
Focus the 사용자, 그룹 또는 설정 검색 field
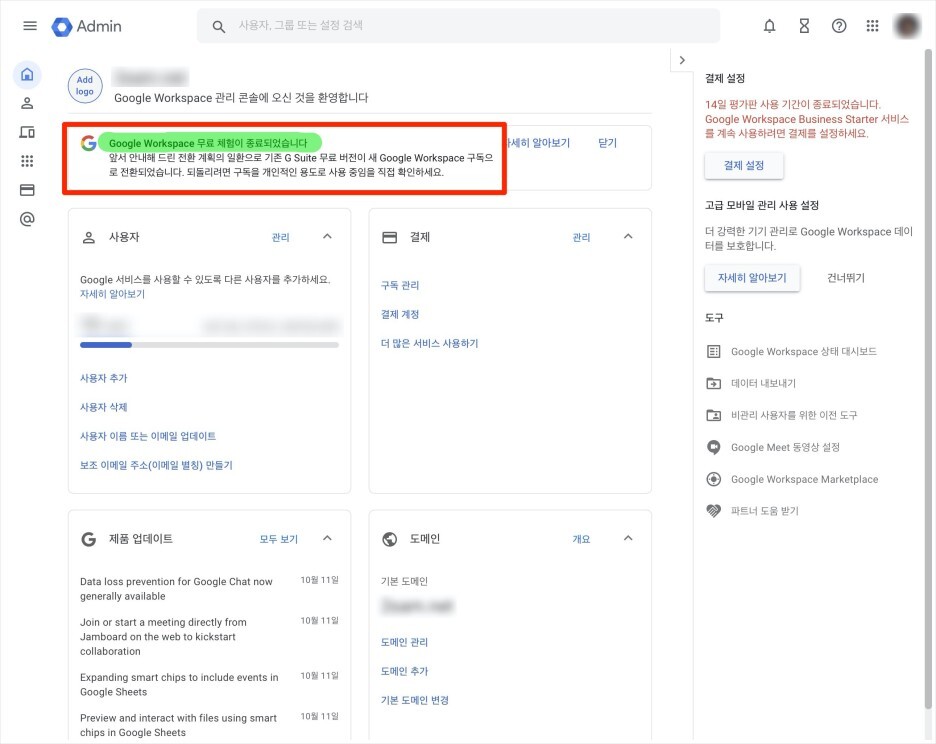pyautogui.click(x=458, y=26)
